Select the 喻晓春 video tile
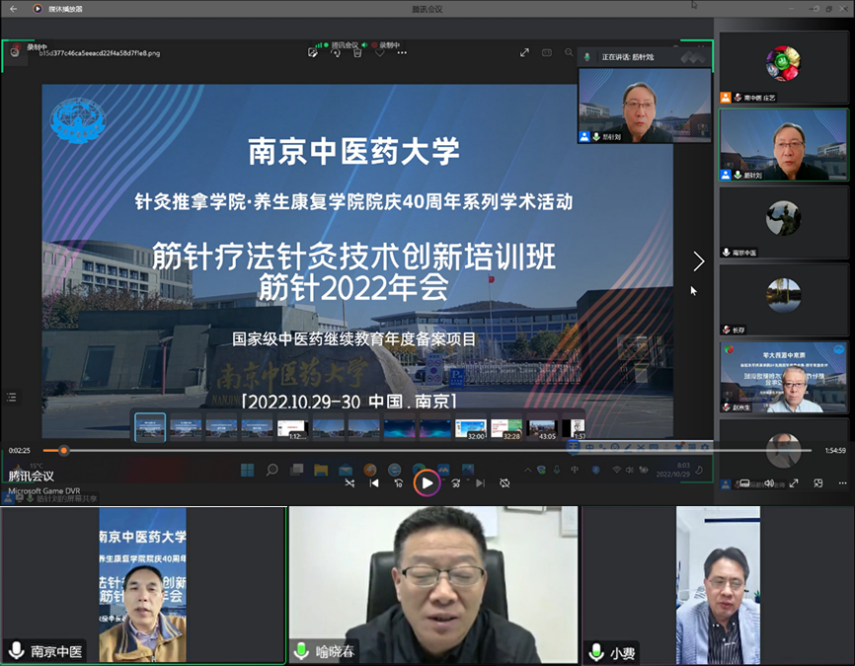This screenshot has width=855, height=666. tap(433, 585)
